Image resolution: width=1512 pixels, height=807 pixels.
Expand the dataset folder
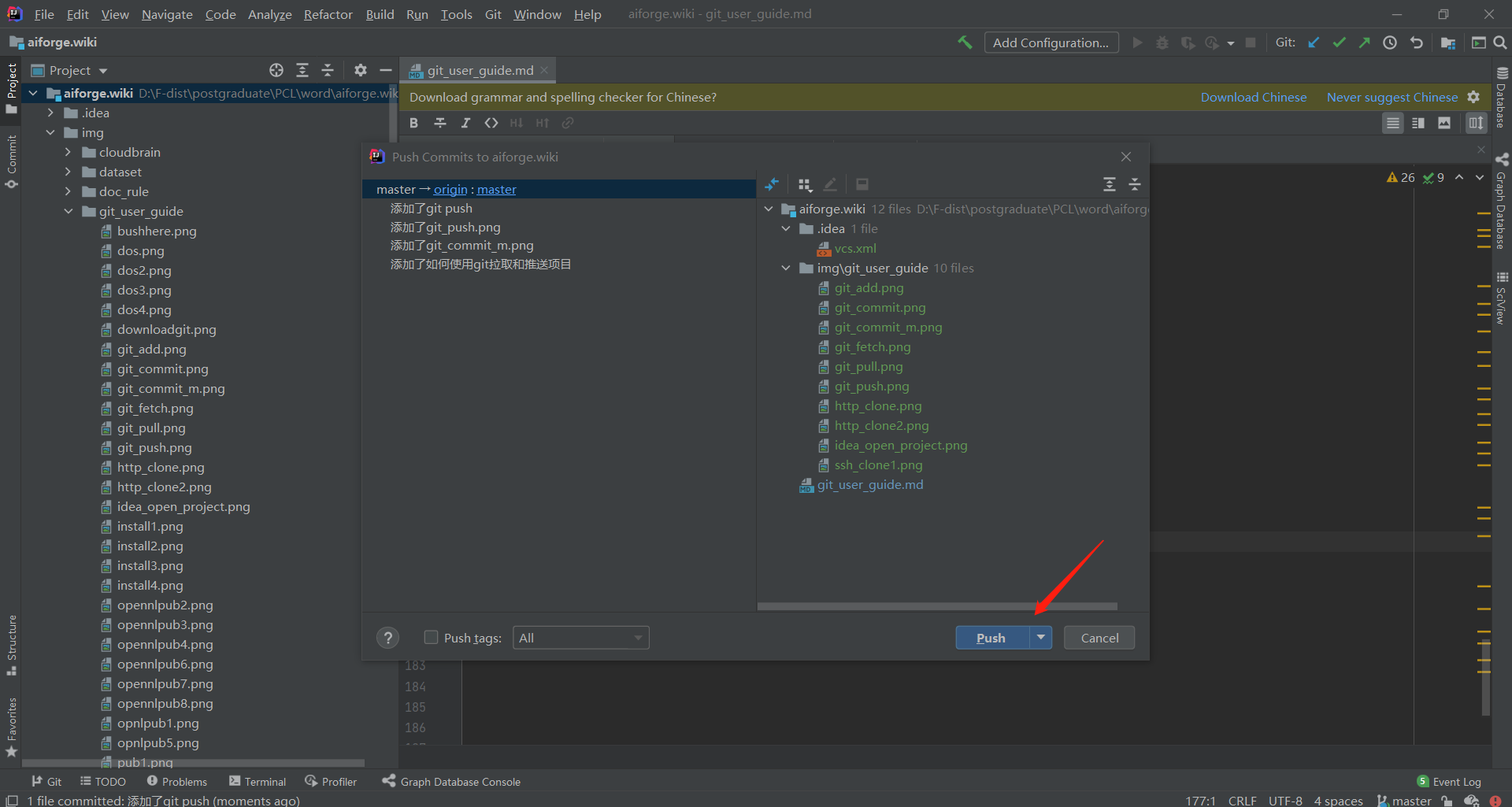coord(68,172)
